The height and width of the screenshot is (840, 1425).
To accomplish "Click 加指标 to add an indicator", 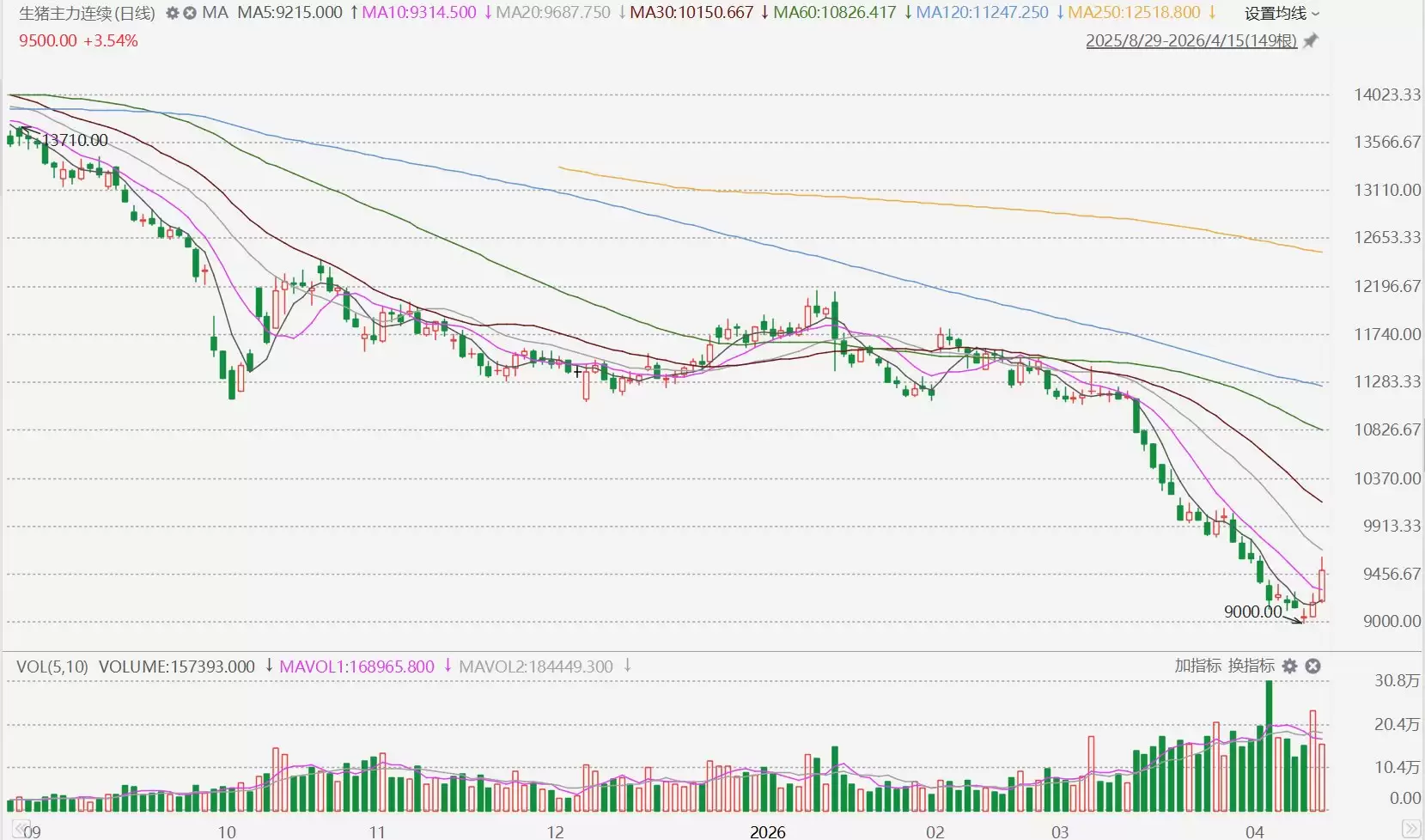I will [x=1197, y=666].
